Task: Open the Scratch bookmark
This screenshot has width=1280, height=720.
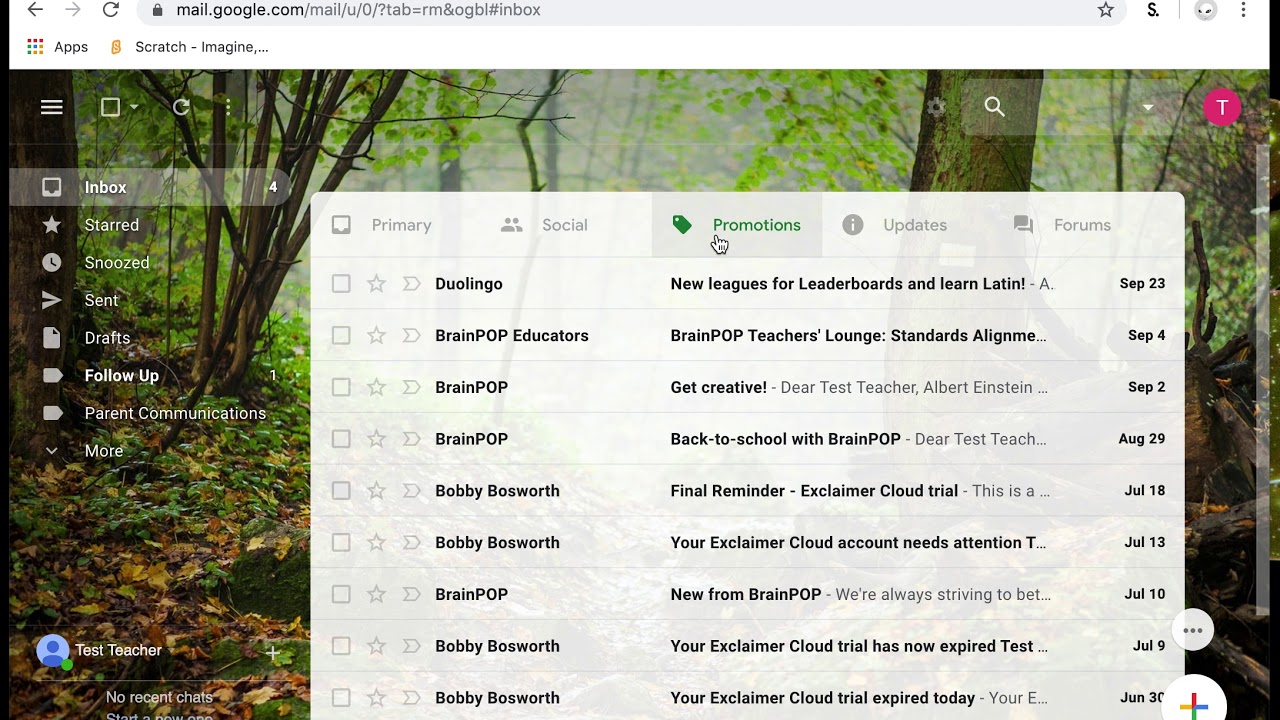Action: coord(189,47)
